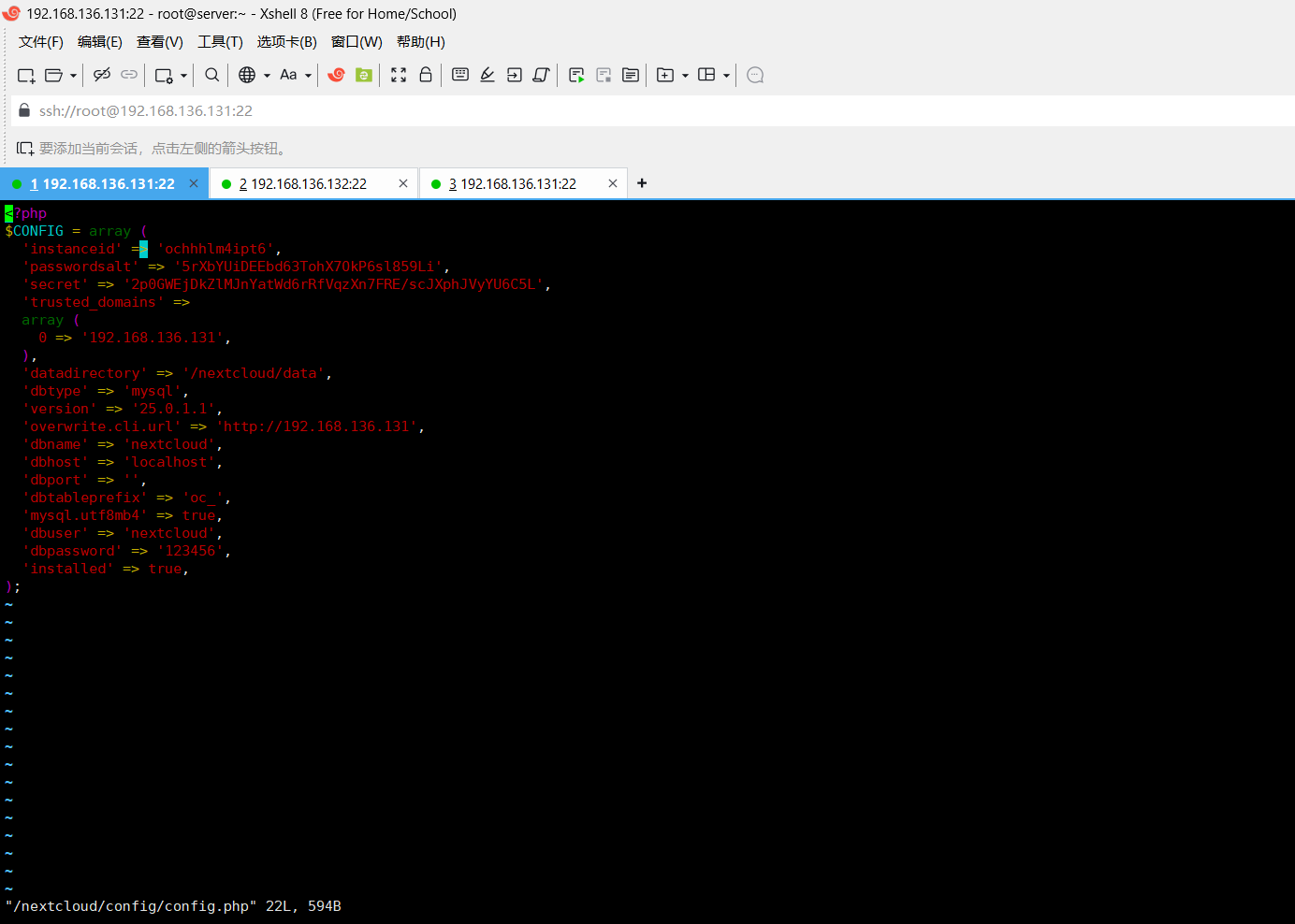Open the 窗口(W) menu
1295x924 pixels.
pos(356,42)
